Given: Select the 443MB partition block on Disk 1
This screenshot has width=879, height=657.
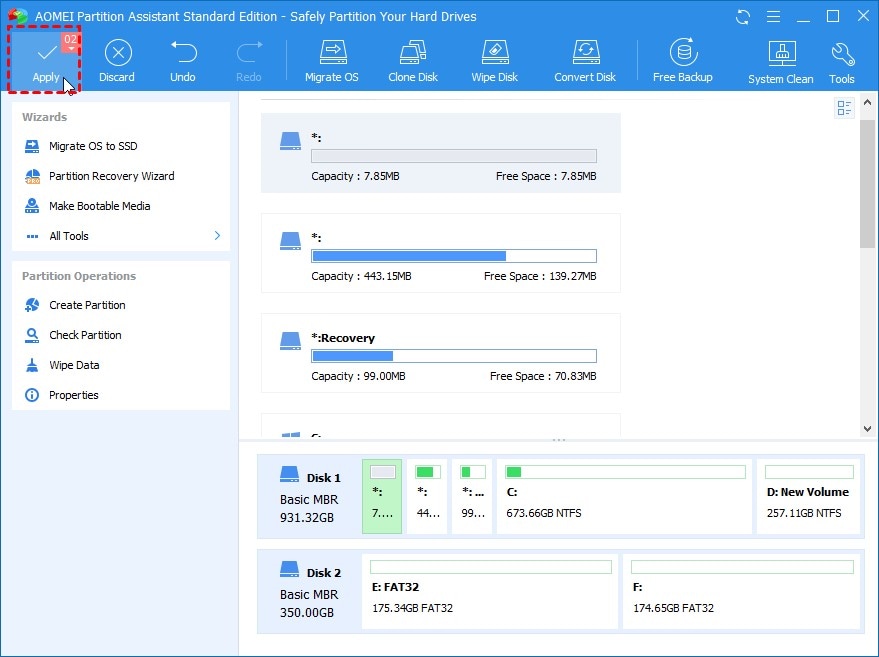Looking at the screenshot, I should (427, 496).
